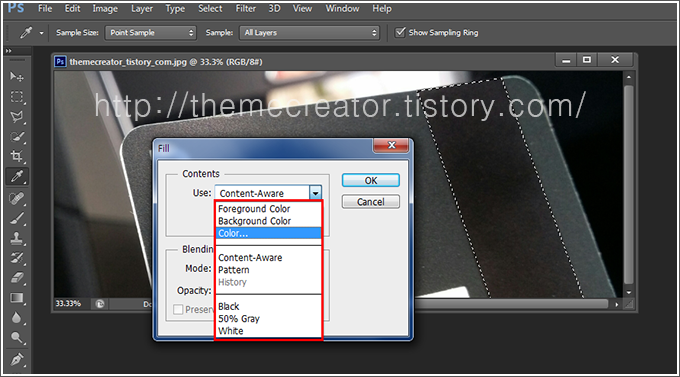
Task: Select the Dodge tool
Action: coord(17,337)
